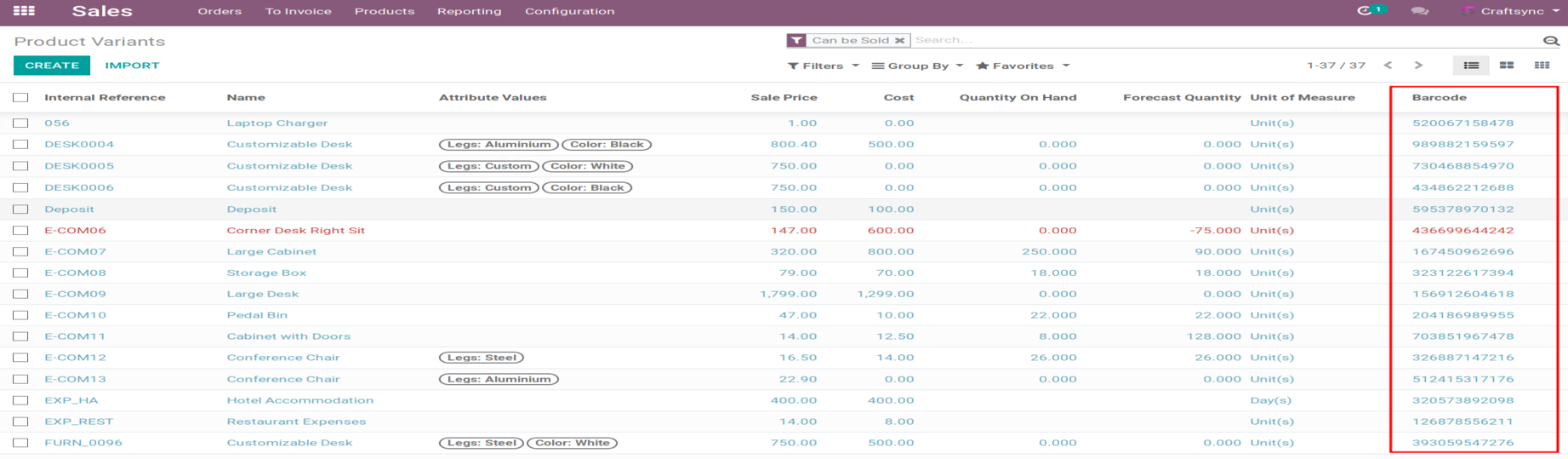Open the Configuration menu

[x=569, y=11]
